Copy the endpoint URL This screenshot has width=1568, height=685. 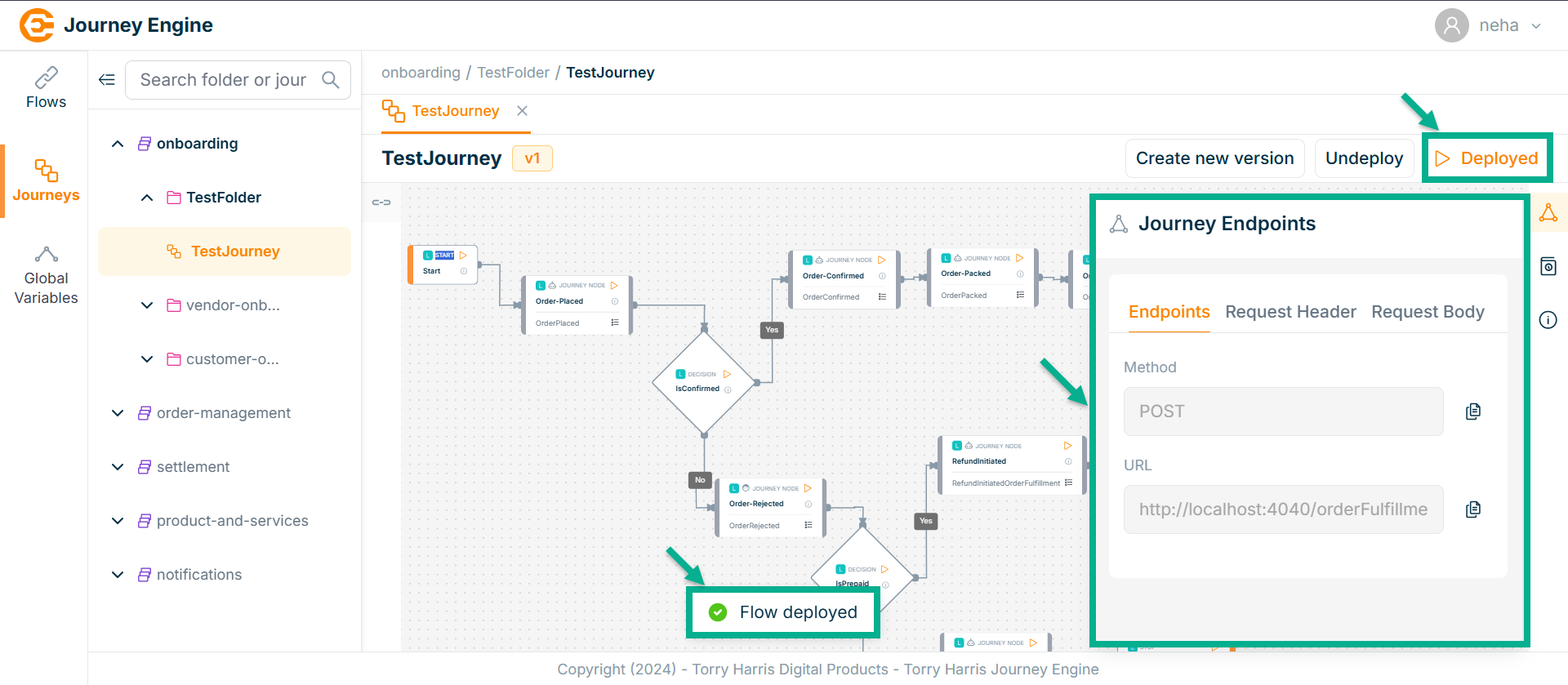[x=1473, y=509]
